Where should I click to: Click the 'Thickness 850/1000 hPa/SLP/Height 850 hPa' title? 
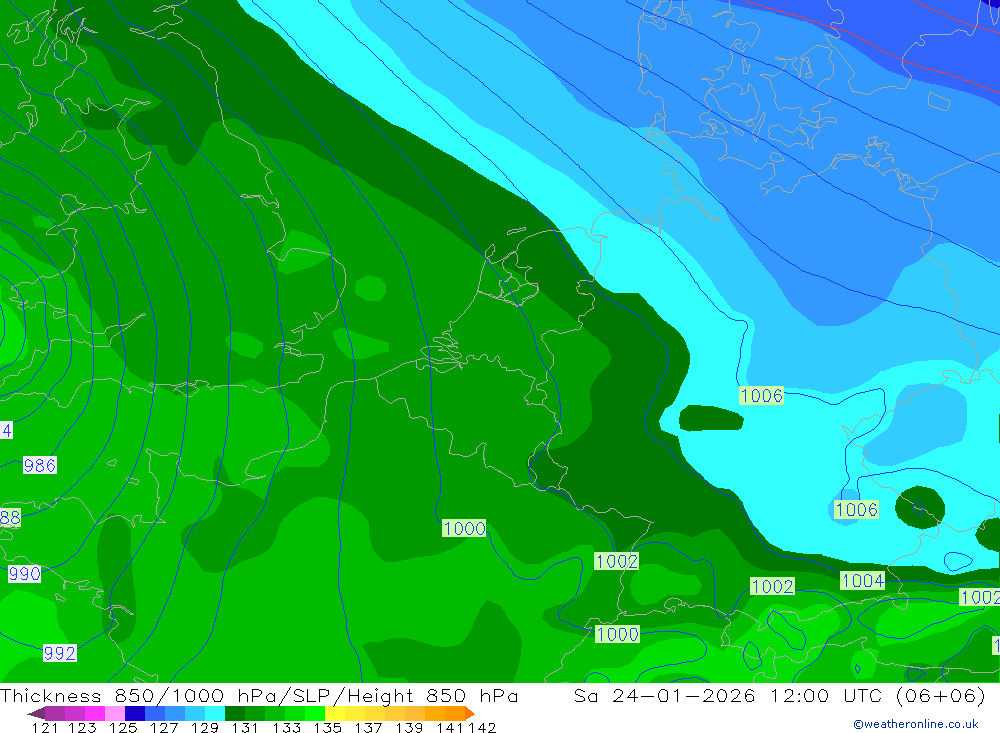259,695
